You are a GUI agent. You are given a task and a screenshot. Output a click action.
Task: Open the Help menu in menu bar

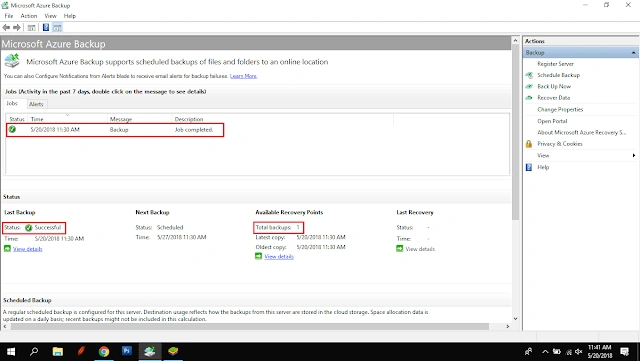click(70, 16)
